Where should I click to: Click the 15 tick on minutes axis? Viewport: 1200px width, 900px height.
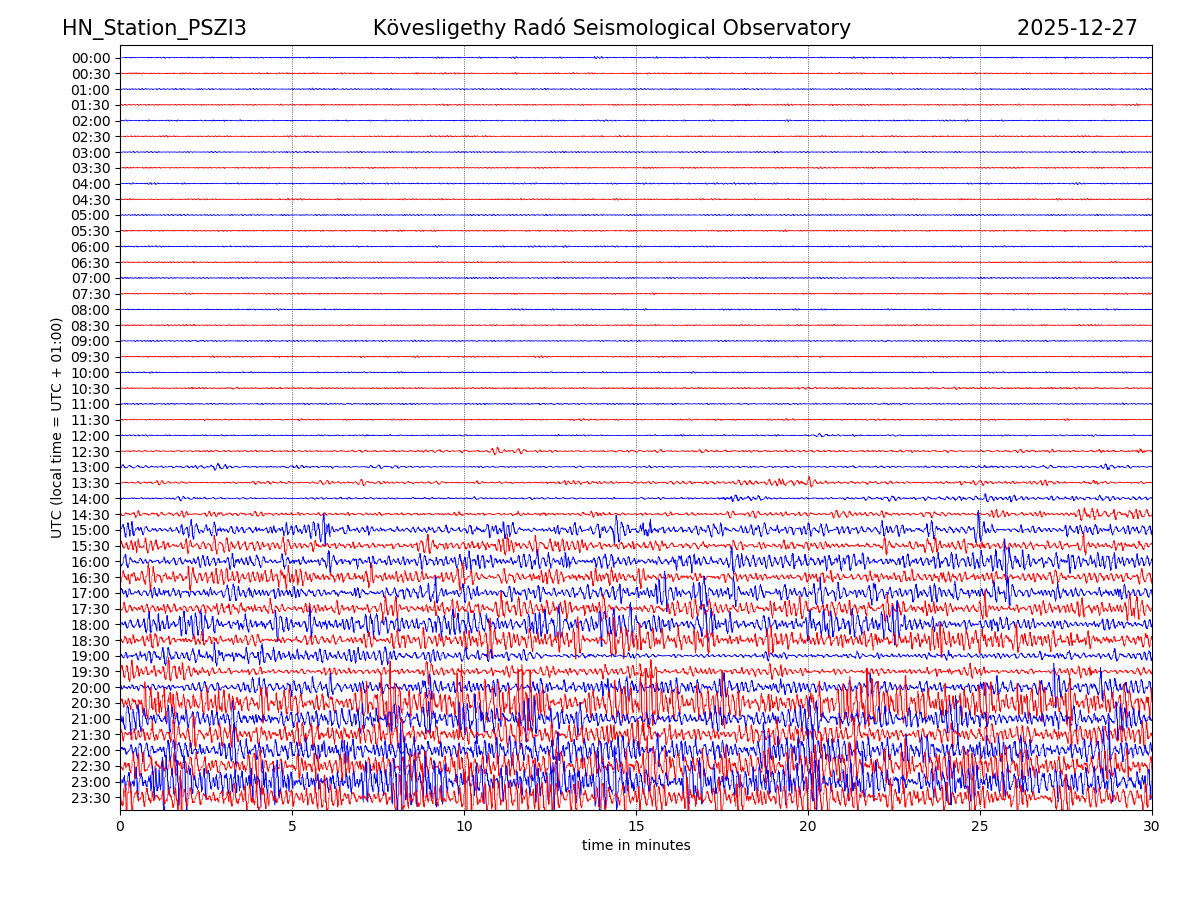pos(636,826)
